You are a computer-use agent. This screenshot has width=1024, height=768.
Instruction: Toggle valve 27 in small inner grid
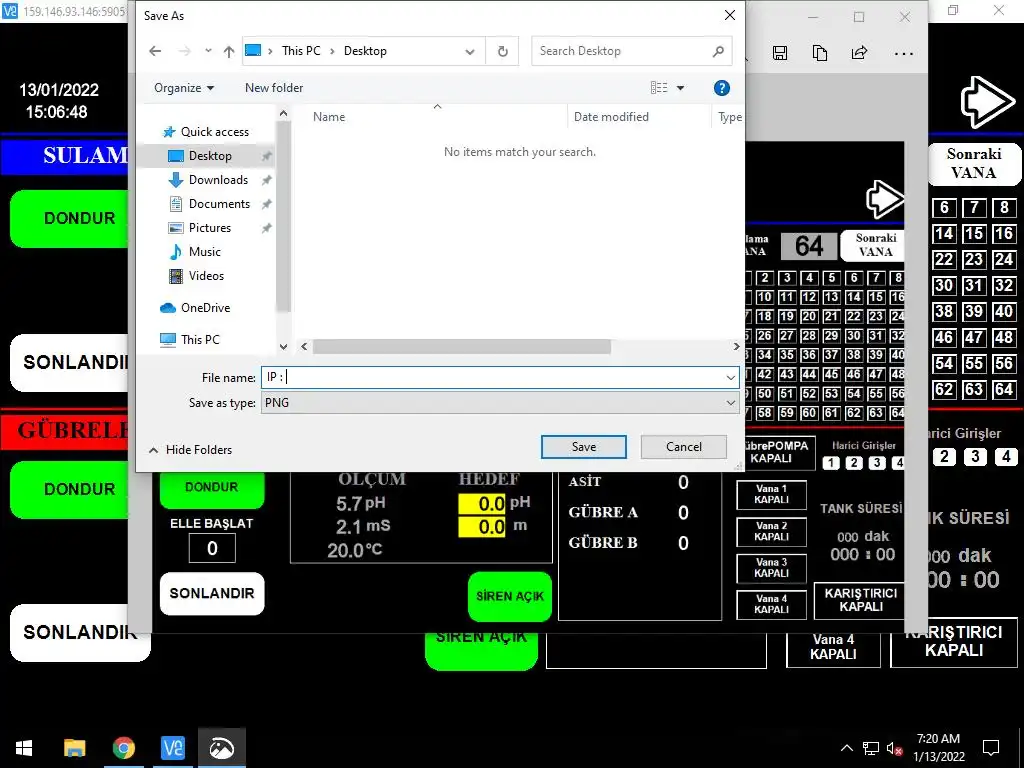click(x=787, y=336)
